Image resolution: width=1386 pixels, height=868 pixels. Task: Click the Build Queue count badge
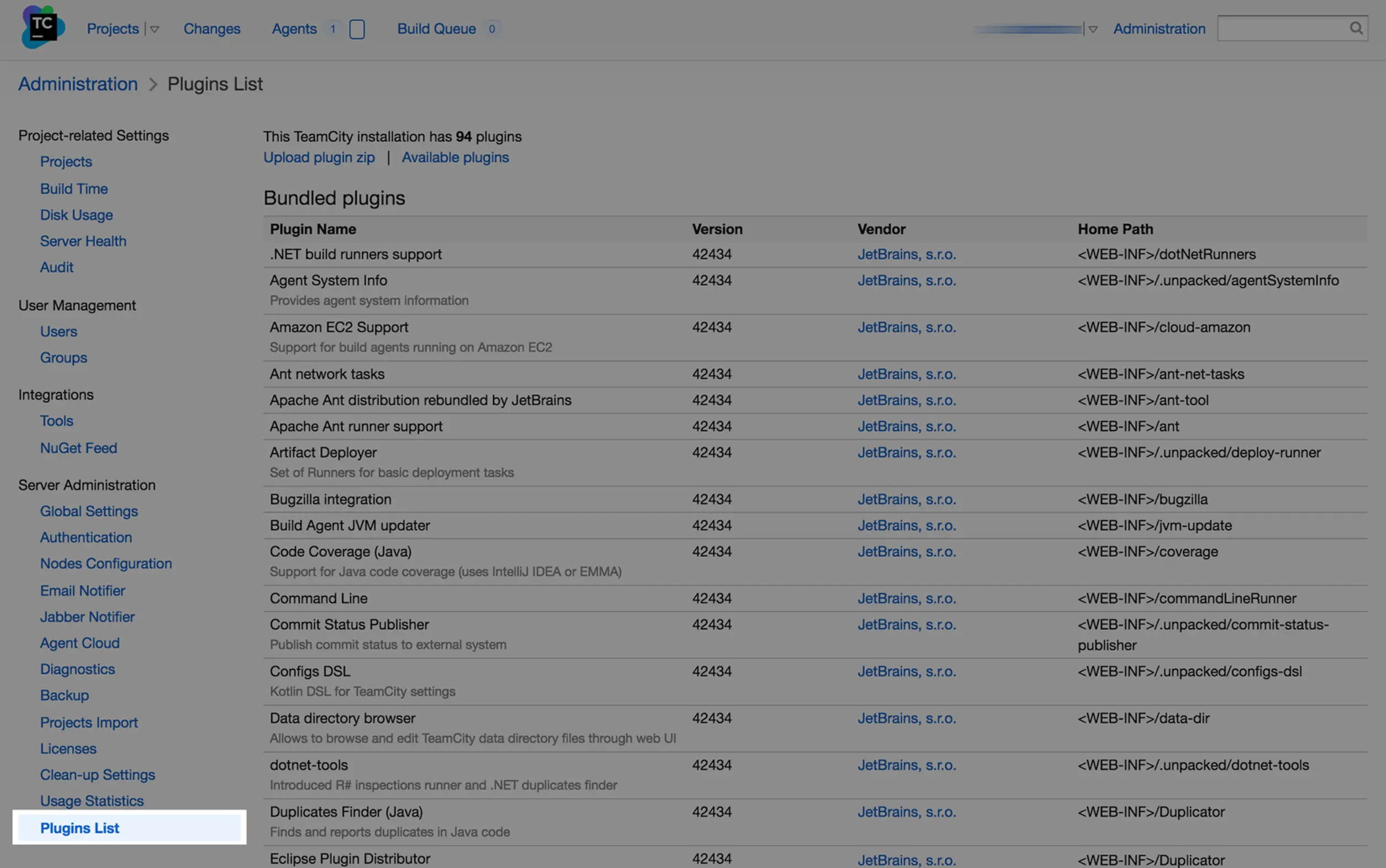pyautogui.click(x=491, y=29)
